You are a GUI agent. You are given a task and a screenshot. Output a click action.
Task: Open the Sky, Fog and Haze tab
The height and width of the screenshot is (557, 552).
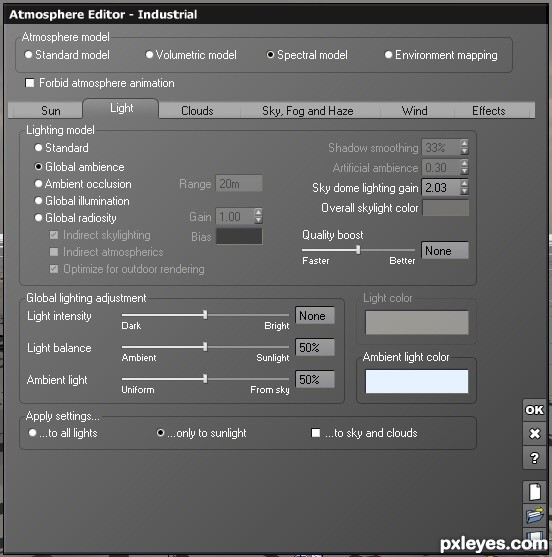308,111
